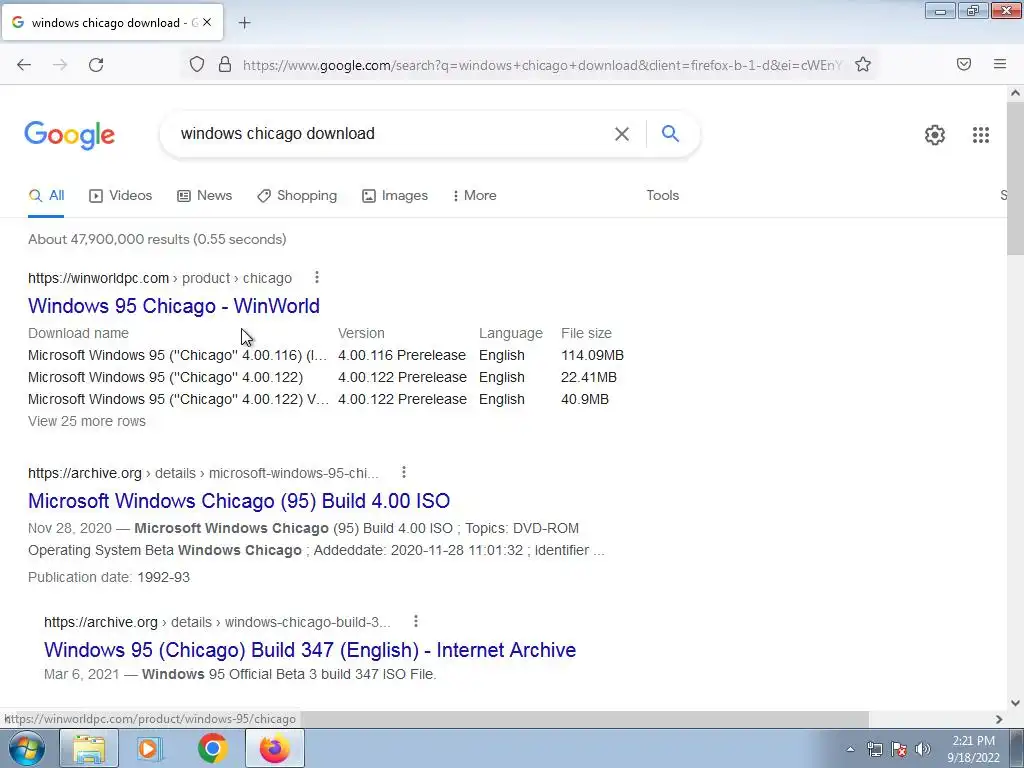Click the browser address bar URL

(x=542, y=65)
